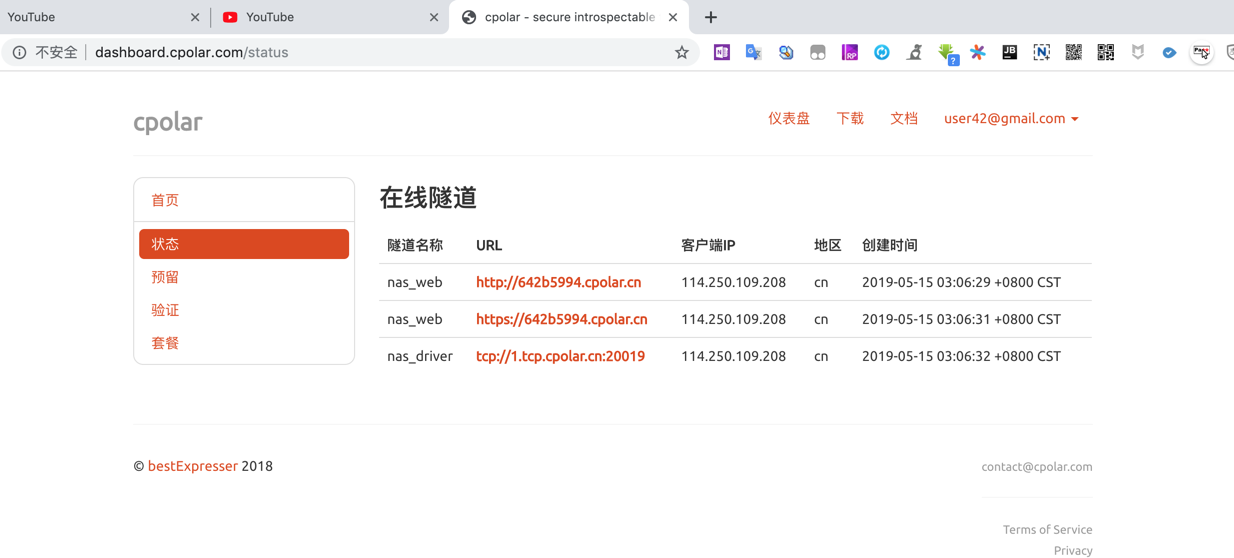
Task: Open a new browser tab
Action: tap(711, 17)
